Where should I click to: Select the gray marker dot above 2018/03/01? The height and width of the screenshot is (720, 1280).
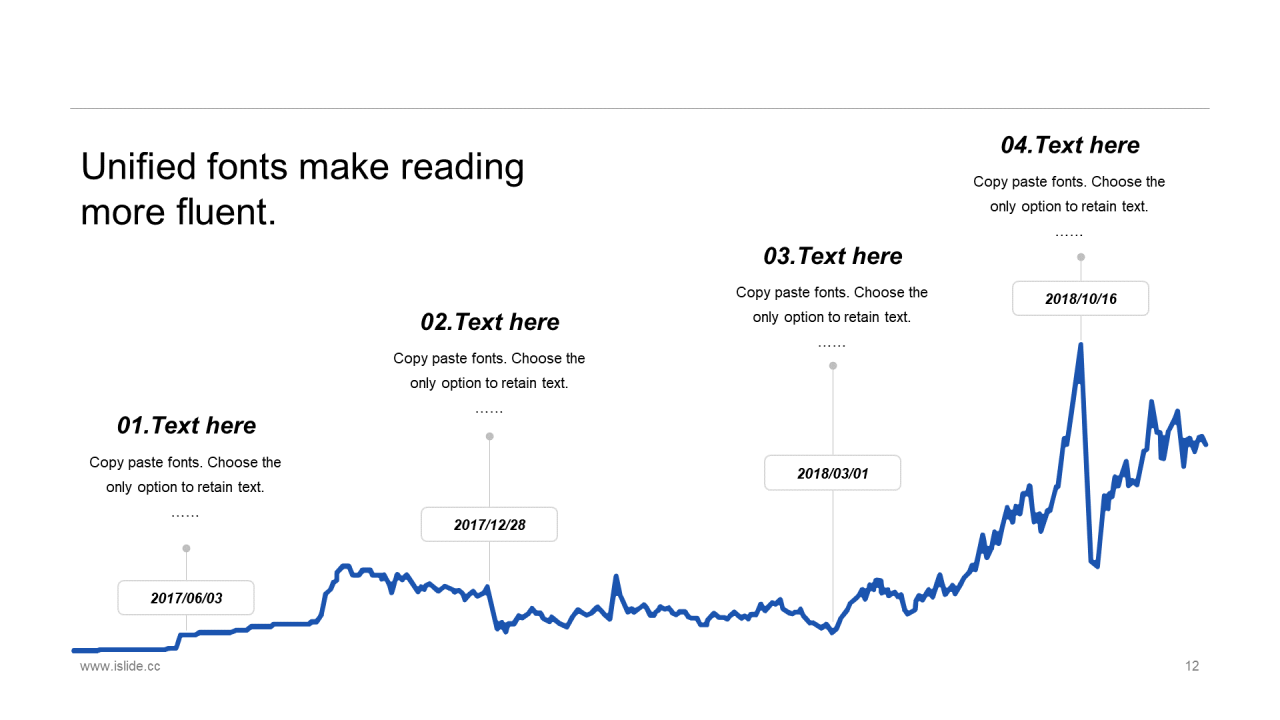point(833,366)
